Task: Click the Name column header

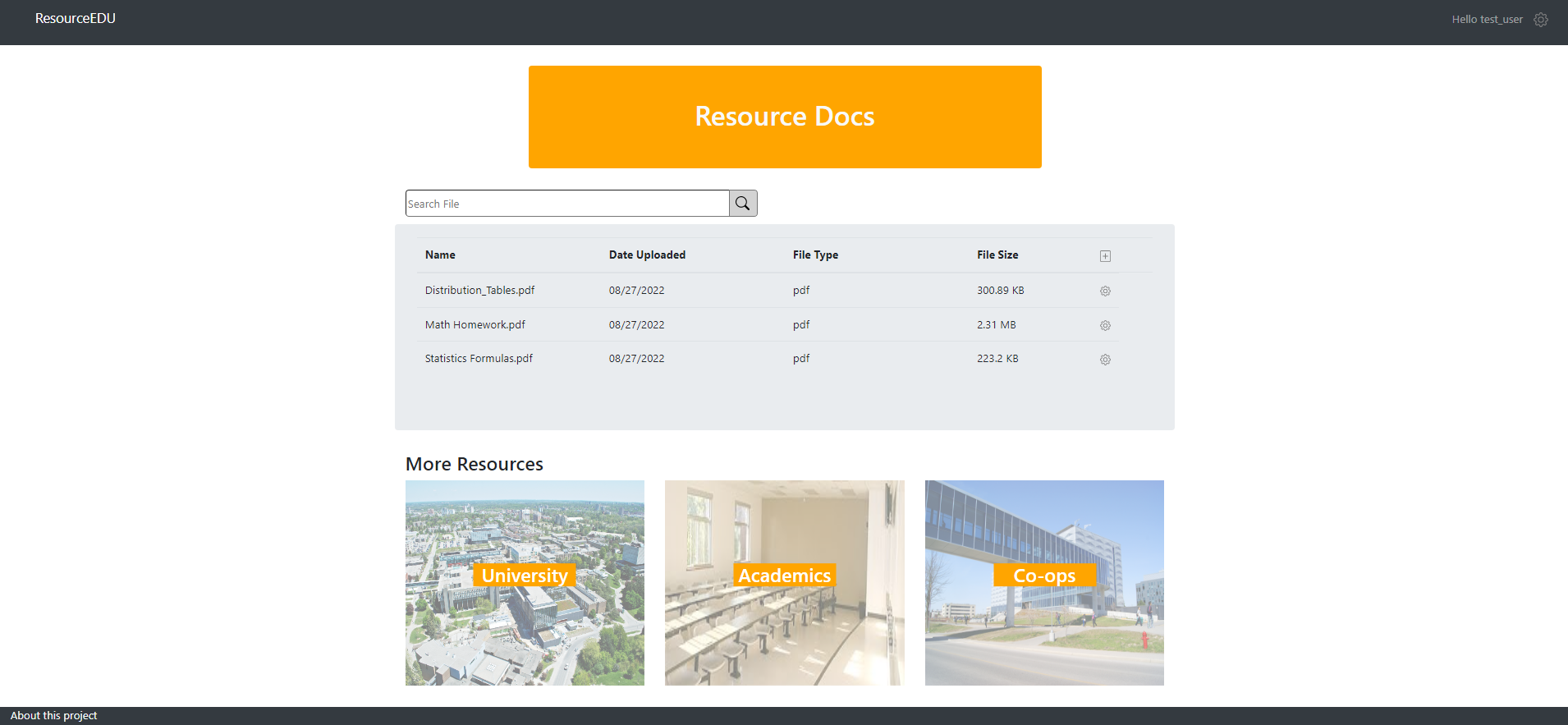Action: coord(440,255)
